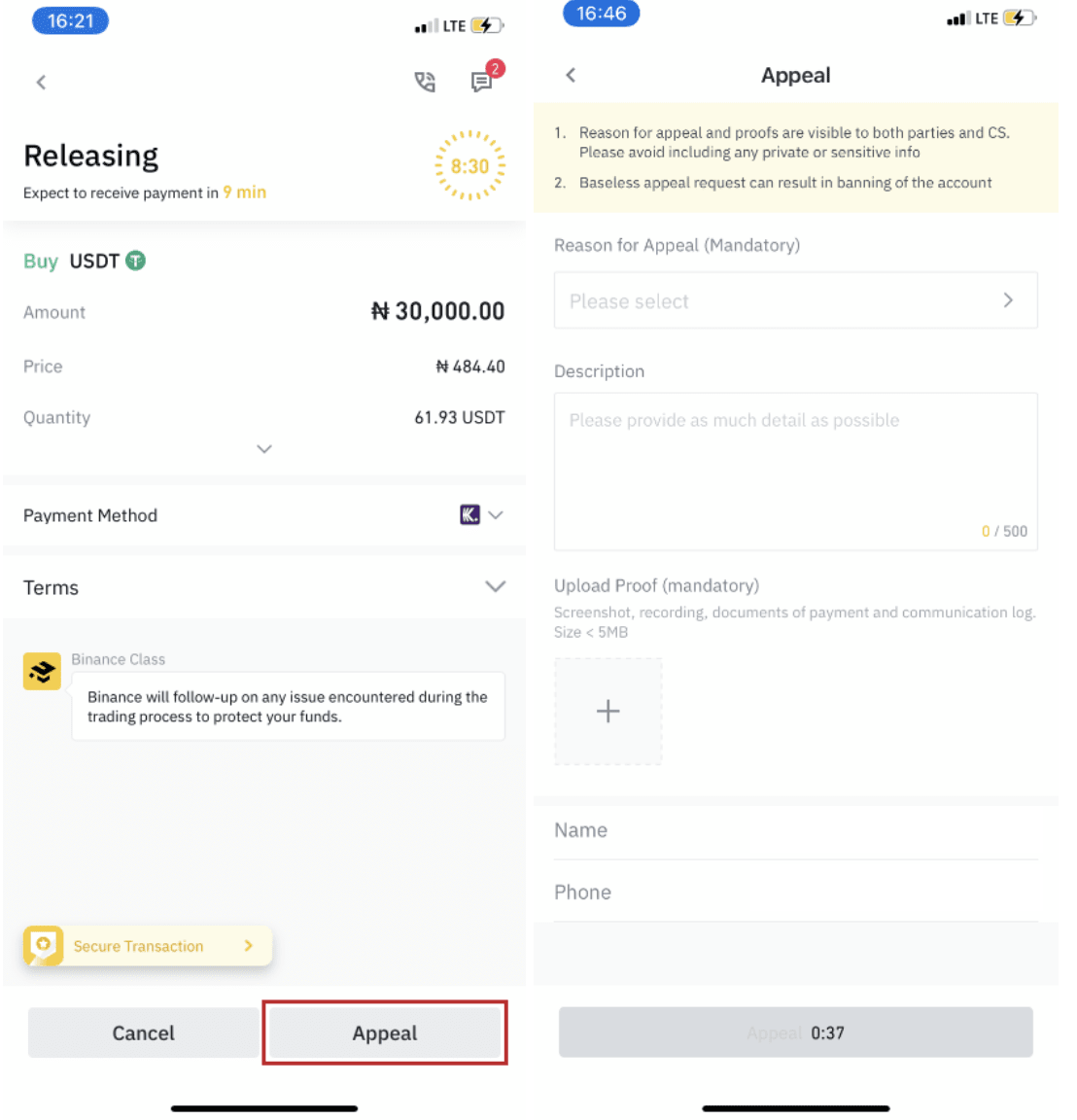Tap the Binance Class graduation cap icon
Screen dimensions: 1077x1120
coord(42,671)
